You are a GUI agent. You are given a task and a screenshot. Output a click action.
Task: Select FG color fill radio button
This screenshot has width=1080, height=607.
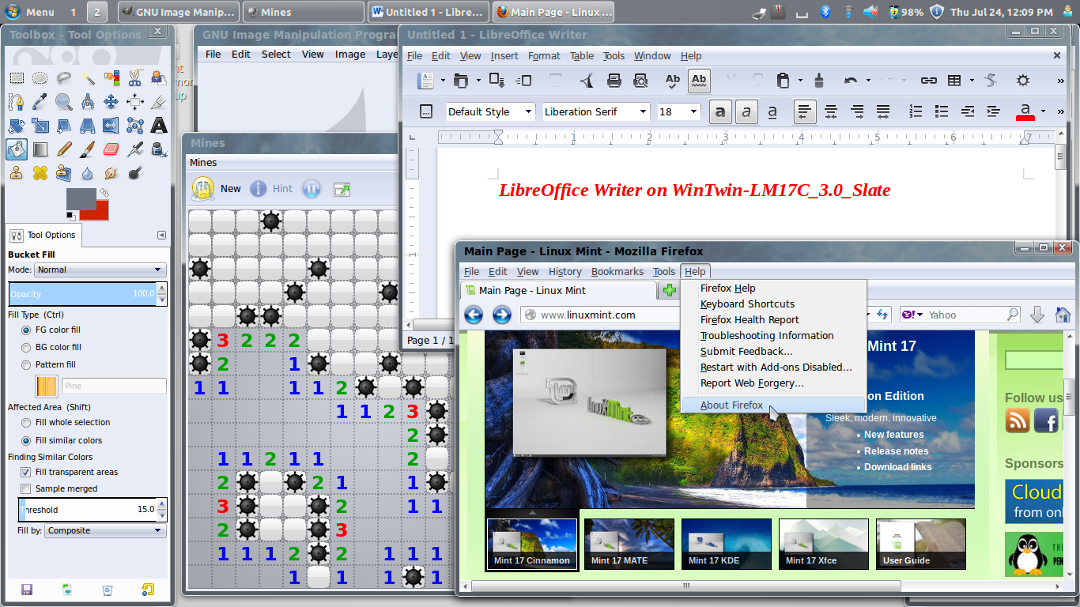coord(26,330)
